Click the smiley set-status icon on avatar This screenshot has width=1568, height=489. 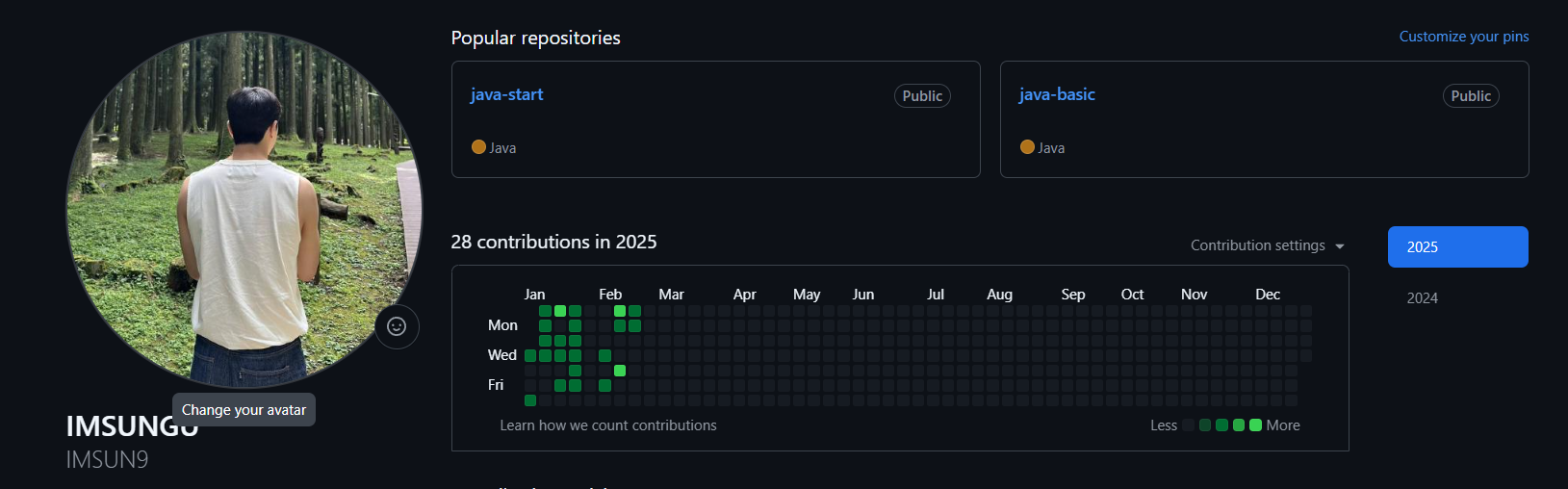click(397, 326)
